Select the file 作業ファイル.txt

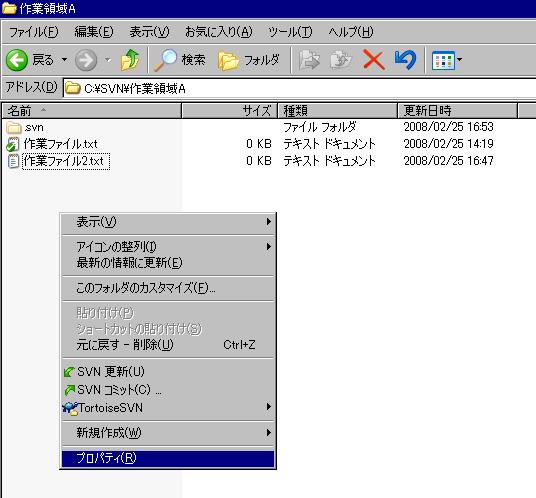(x=61, y=144)
